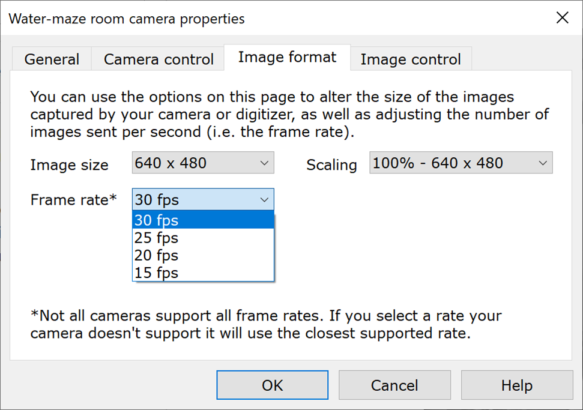
Task: Open the Camera control tab
Action: tap(158, 59)
